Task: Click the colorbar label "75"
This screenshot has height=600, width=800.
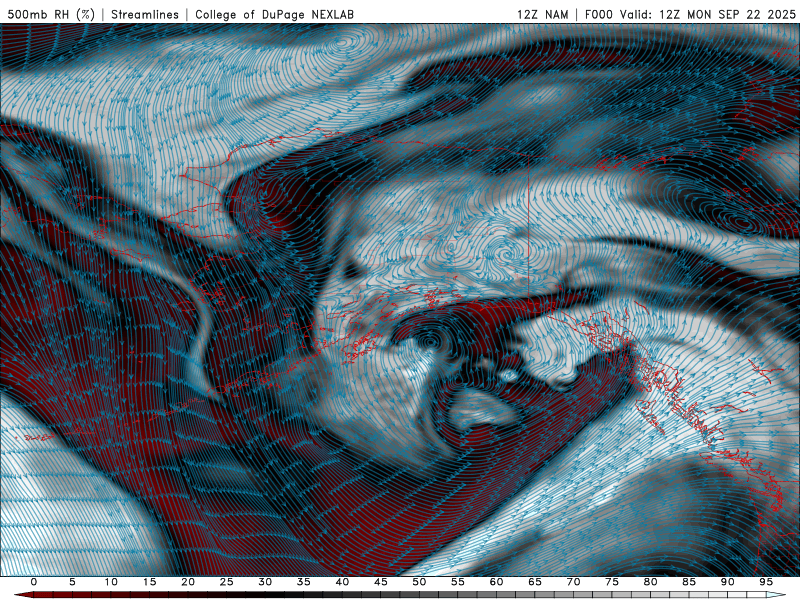Action: pos(612,582)
